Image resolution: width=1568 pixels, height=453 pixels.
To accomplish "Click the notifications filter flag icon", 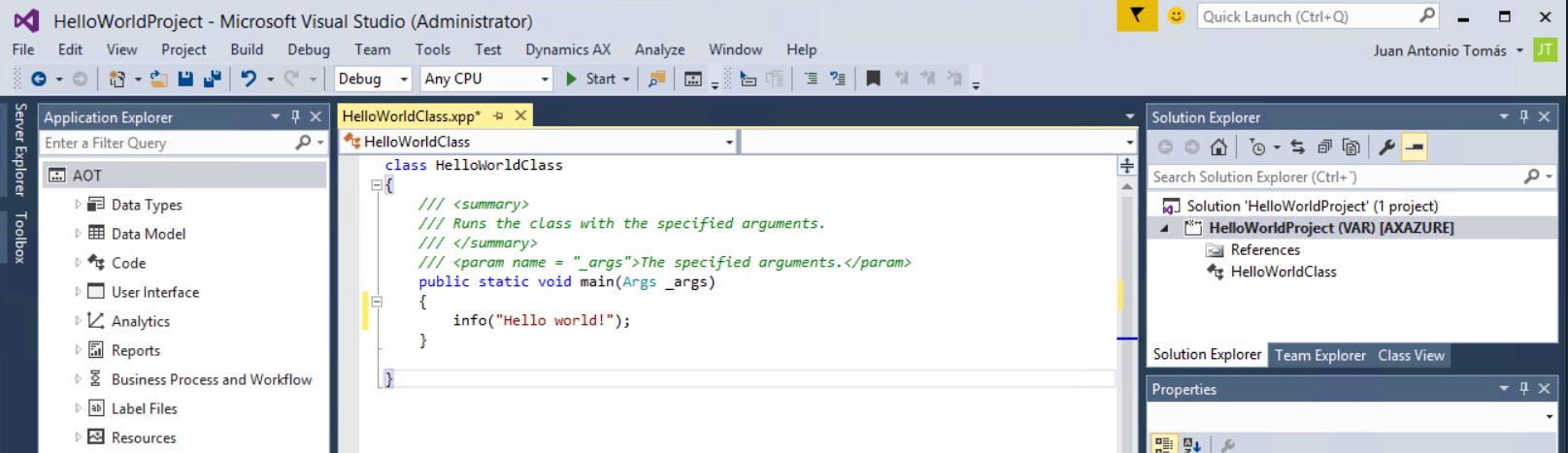I will coord(1137,16).
